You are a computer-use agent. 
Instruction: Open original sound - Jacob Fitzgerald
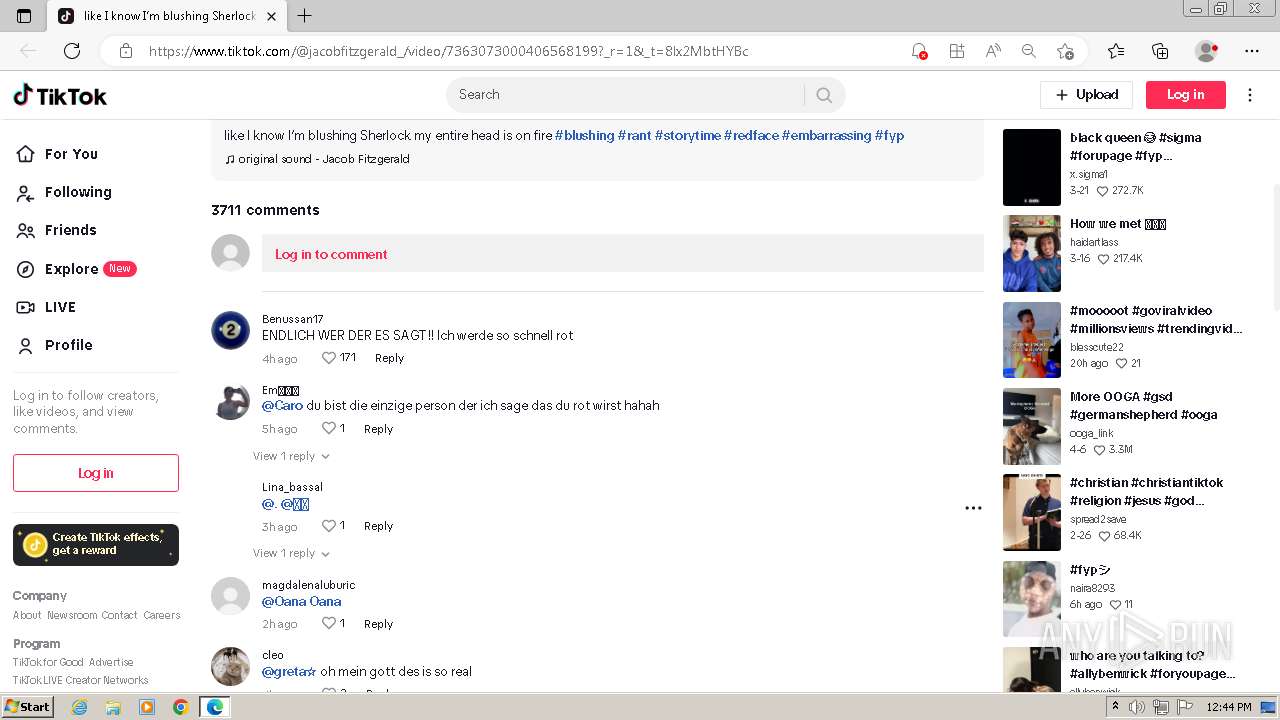(x=317, y=159)
